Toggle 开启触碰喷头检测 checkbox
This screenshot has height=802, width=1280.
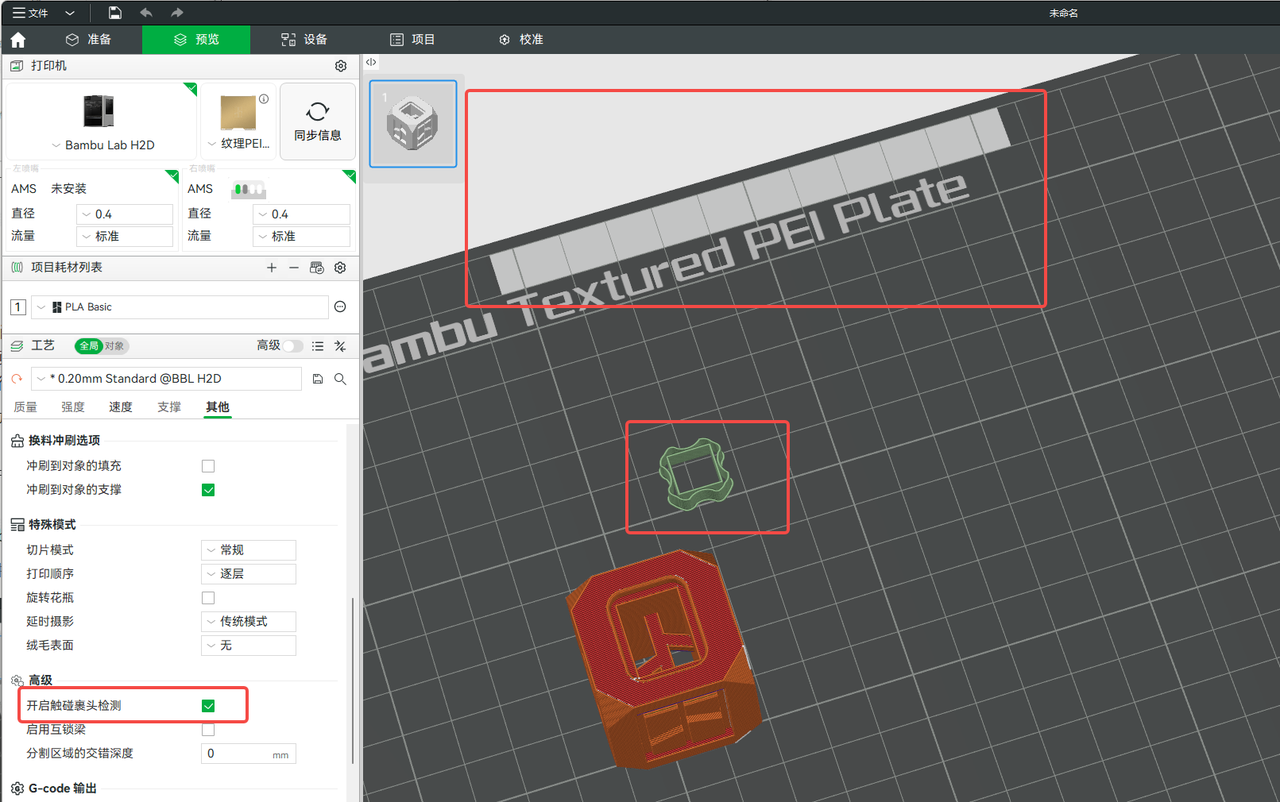(x=208, y=706)
